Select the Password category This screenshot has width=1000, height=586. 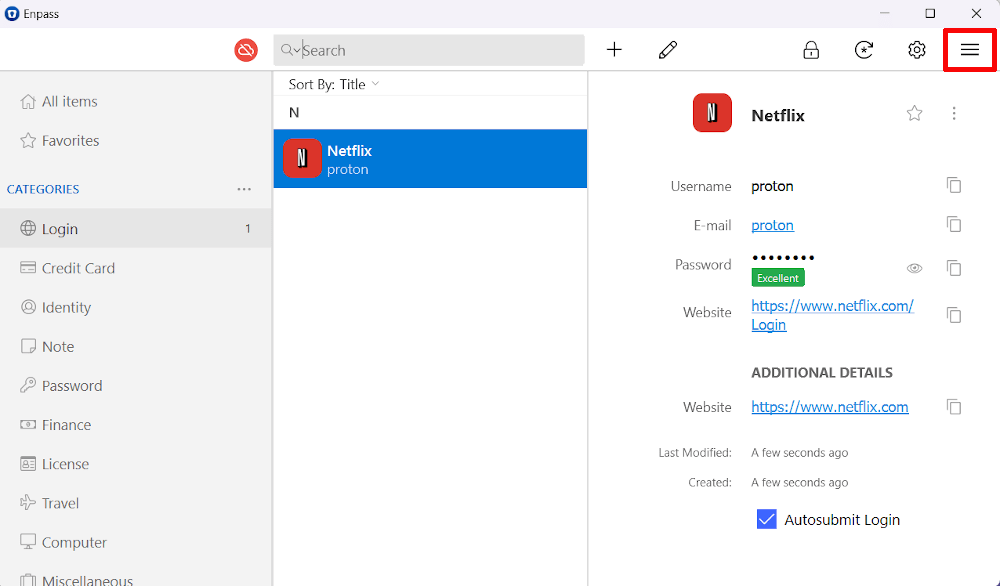coord(135,385)
